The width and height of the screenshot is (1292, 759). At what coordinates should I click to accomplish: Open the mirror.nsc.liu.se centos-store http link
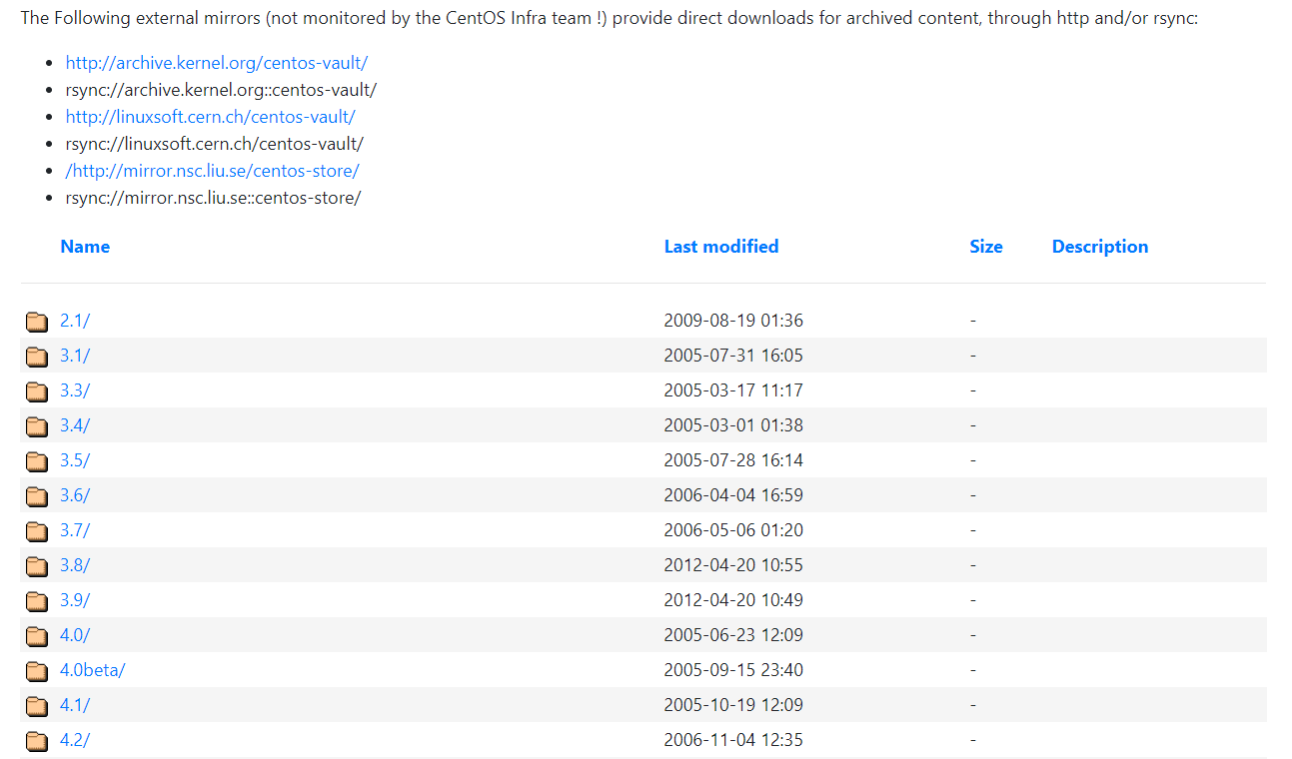point(212,171)
